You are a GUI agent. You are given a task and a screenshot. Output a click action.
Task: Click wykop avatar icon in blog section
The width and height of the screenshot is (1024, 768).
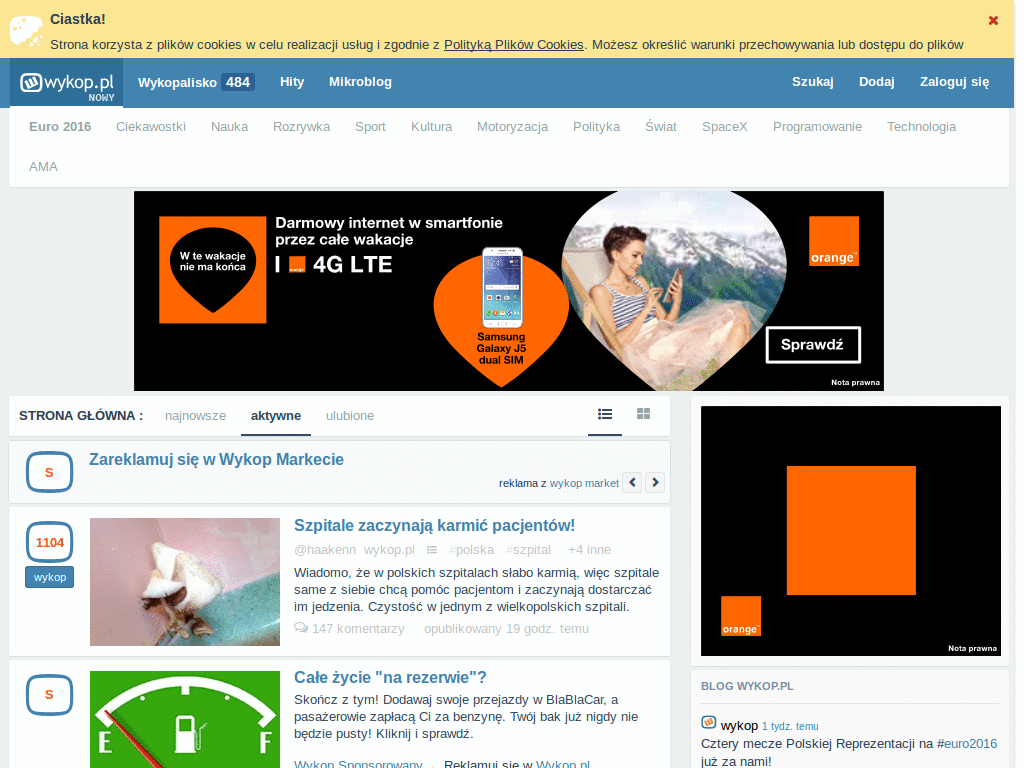click(709, 722)
